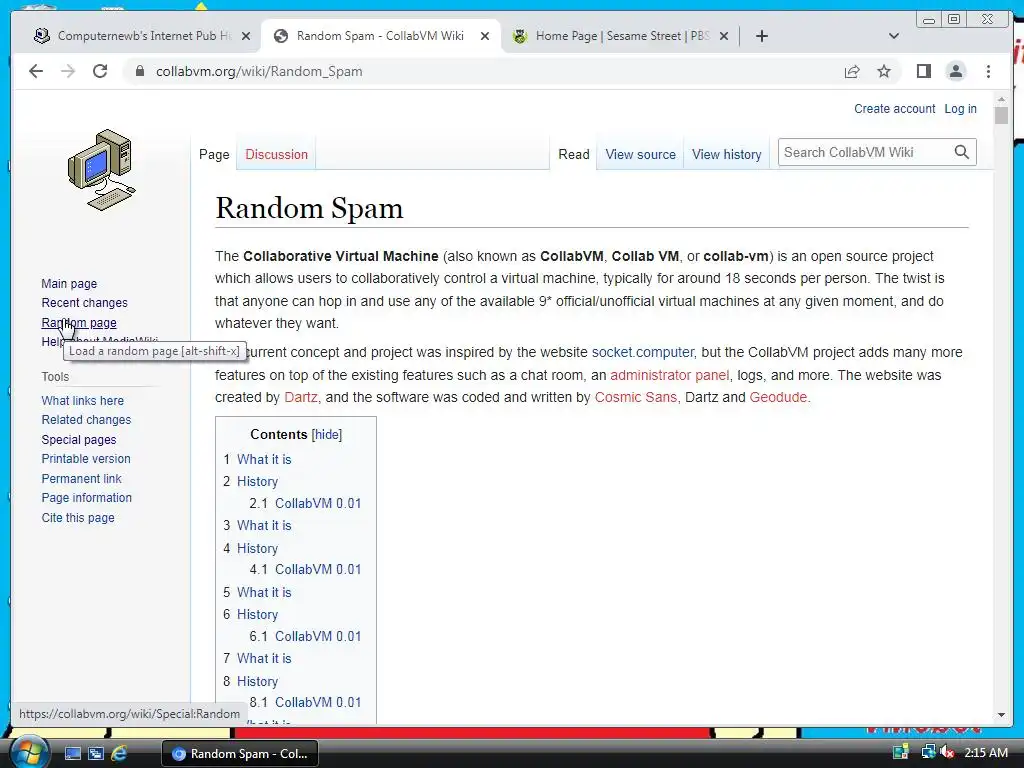Click the wiki search magnifier icon
The width and height of the screenshot is (1024, 768).
click(961, 152)
